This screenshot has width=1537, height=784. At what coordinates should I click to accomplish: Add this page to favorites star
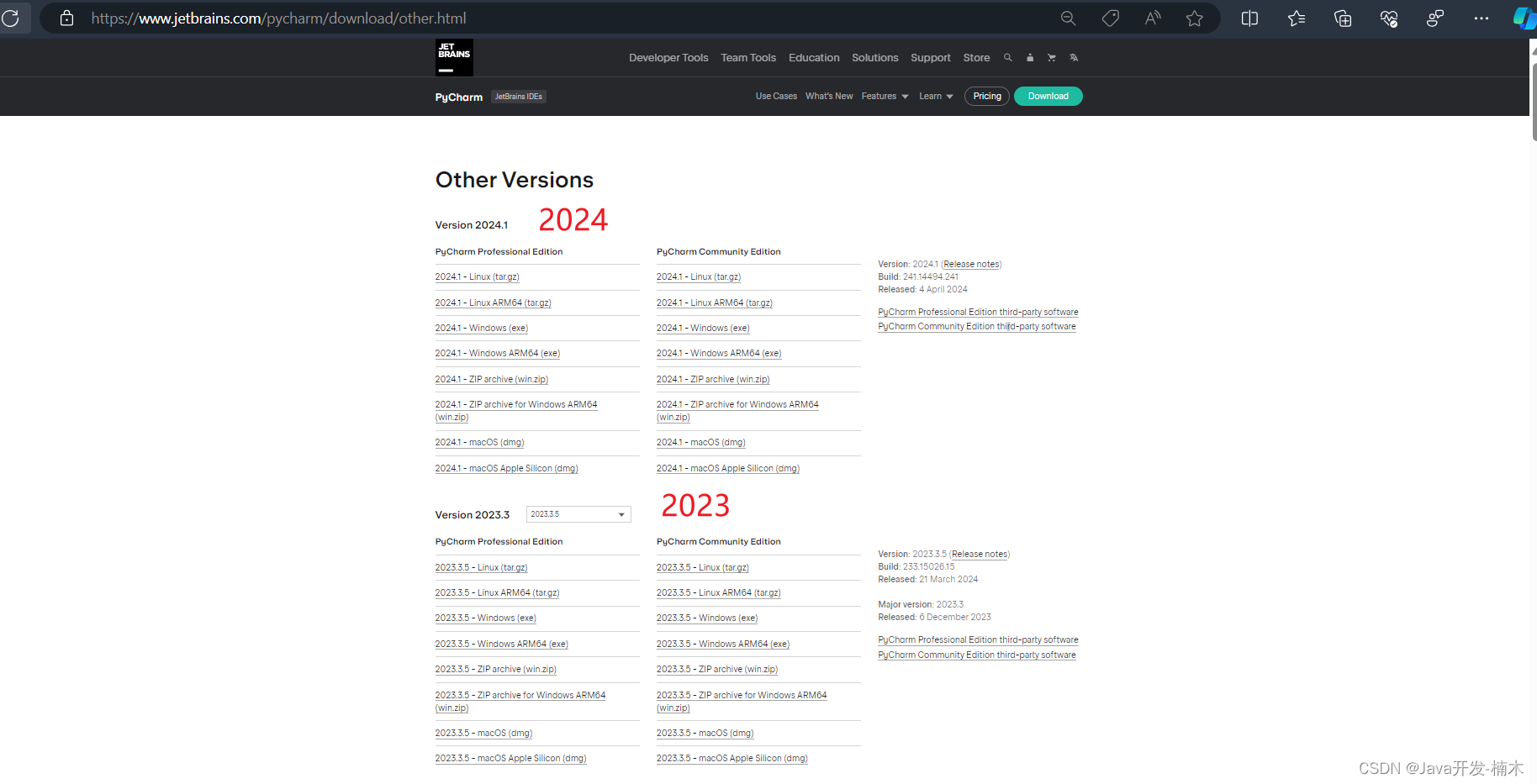coord(1195,18)
